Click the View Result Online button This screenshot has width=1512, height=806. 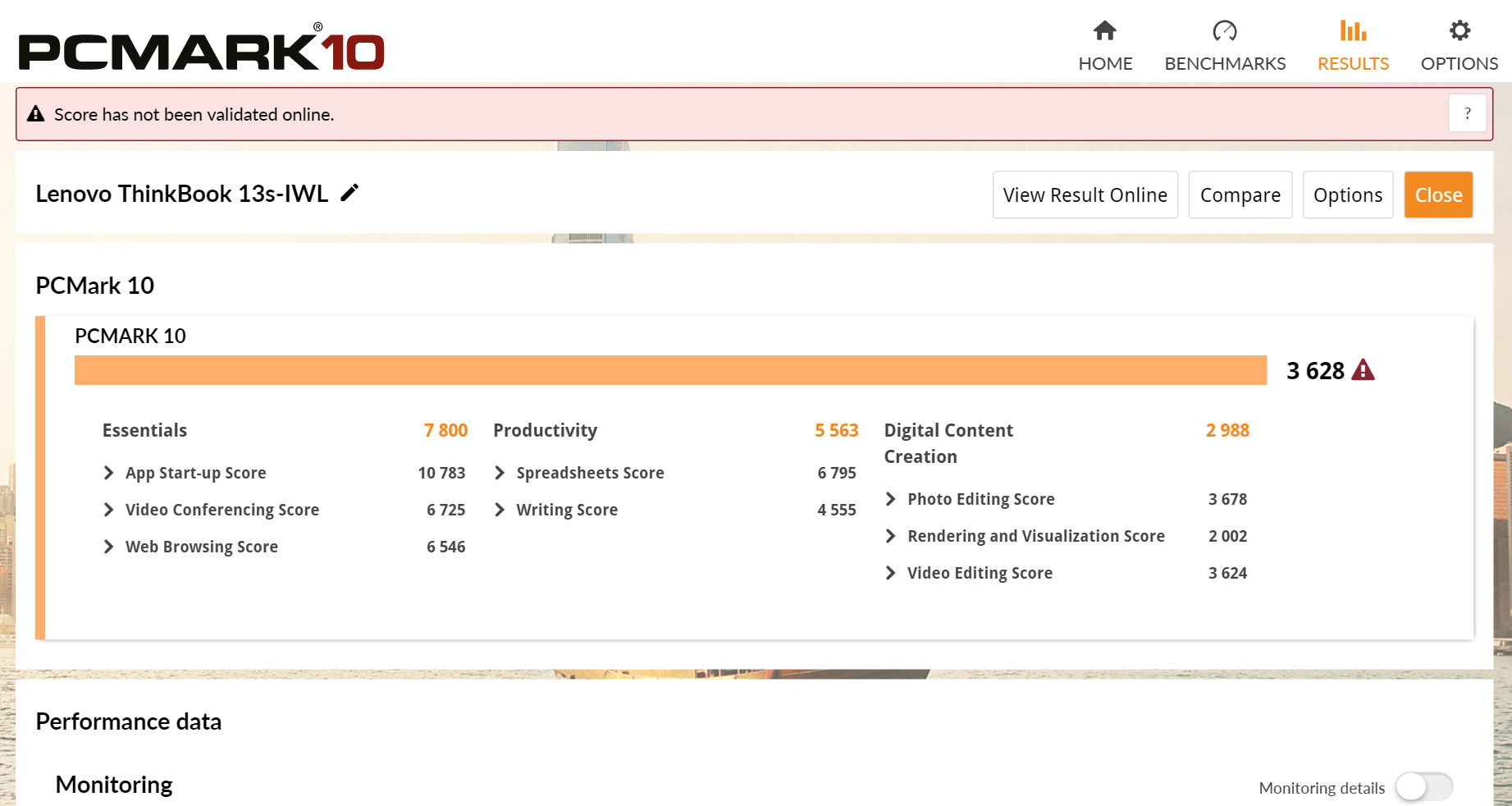[1085, 195]
